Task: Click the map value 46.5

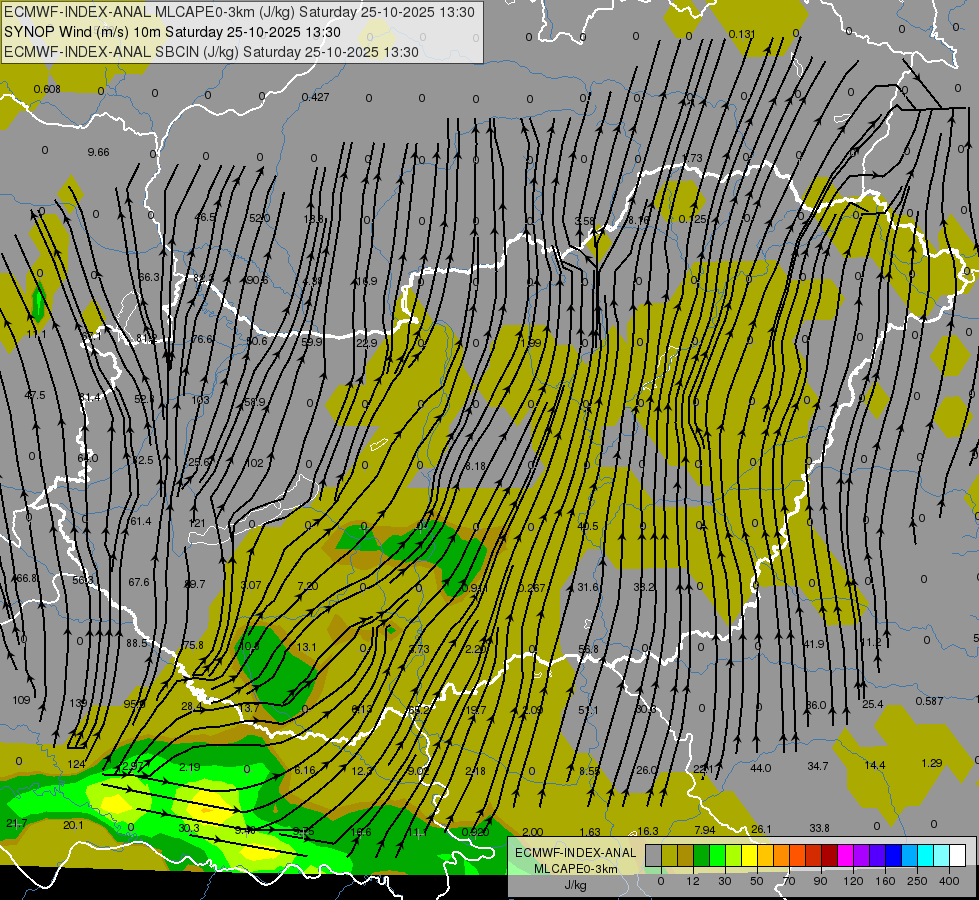Action: 205,217
